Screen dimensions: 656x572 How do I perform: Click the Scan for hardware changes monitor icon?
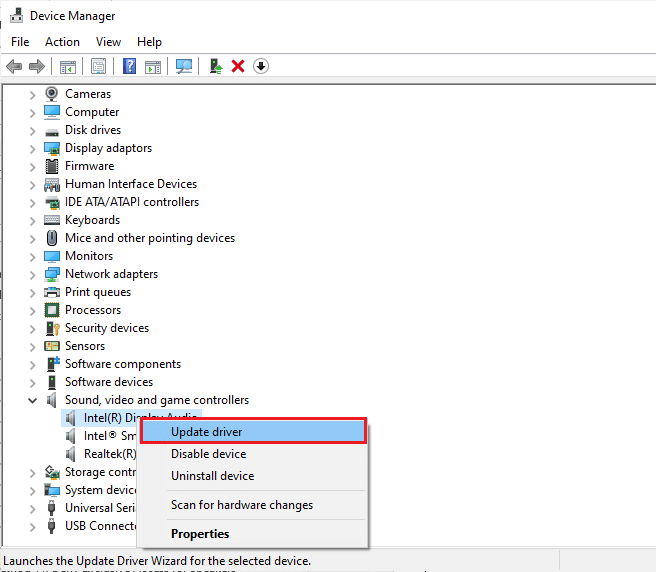184,66
